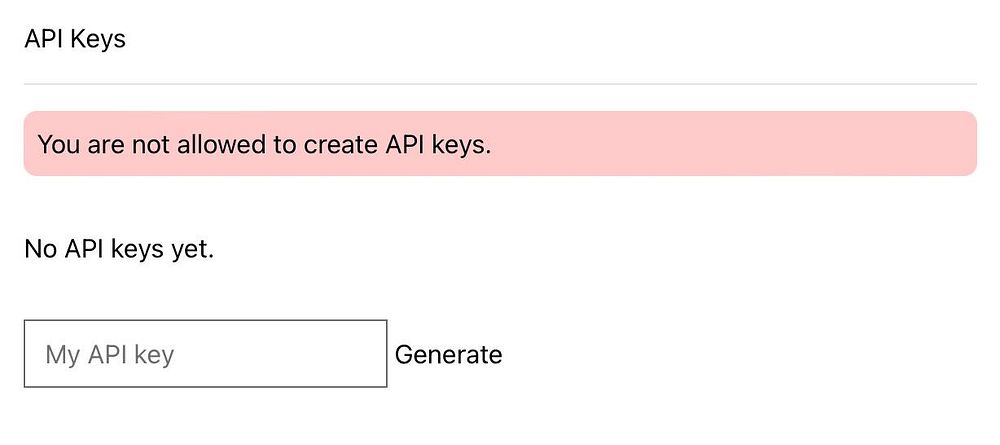
Task: Select the red error banner
Action: (500, 144)
